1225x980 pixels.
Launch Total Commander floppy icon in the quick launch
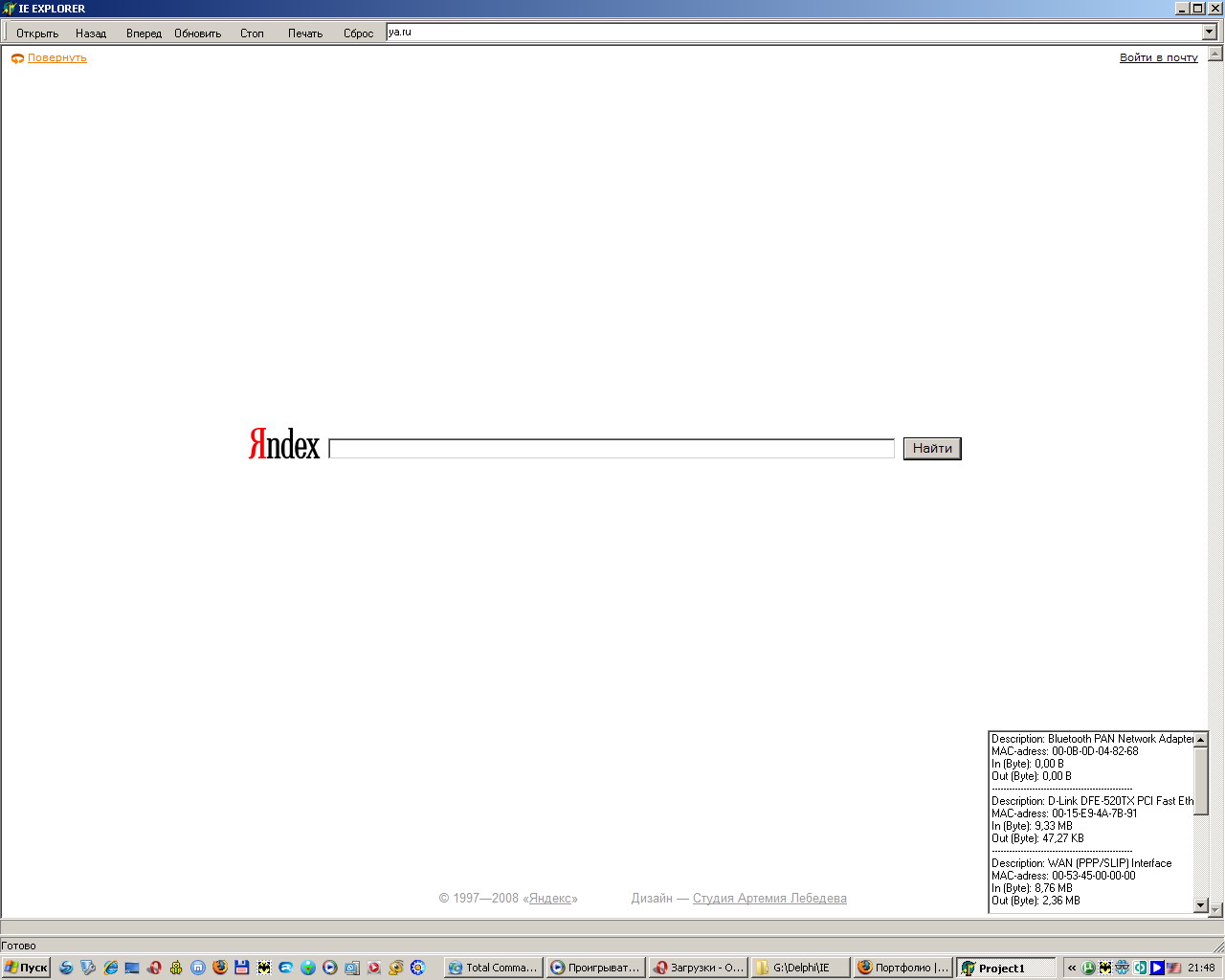[242, 968]
